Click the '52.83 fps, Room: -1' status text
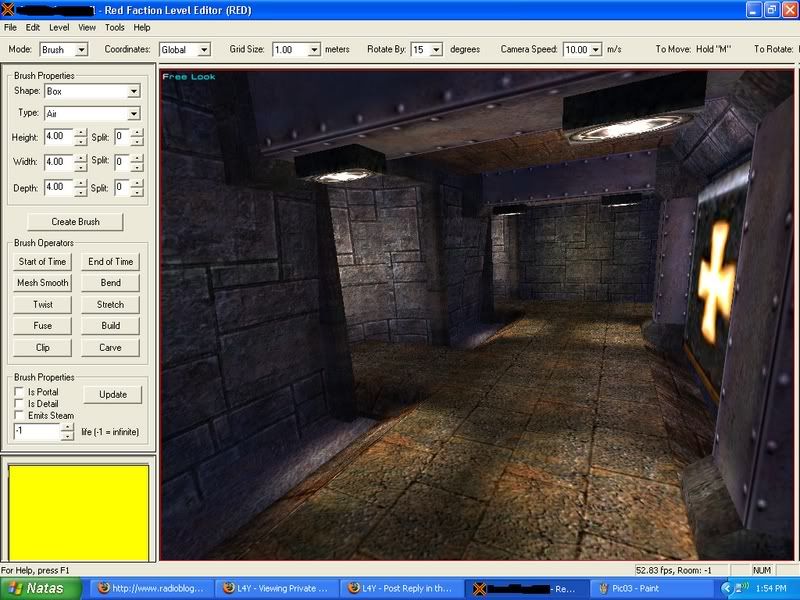The height and width of the screenshot is (600, 800). click(x=674, y=570)
